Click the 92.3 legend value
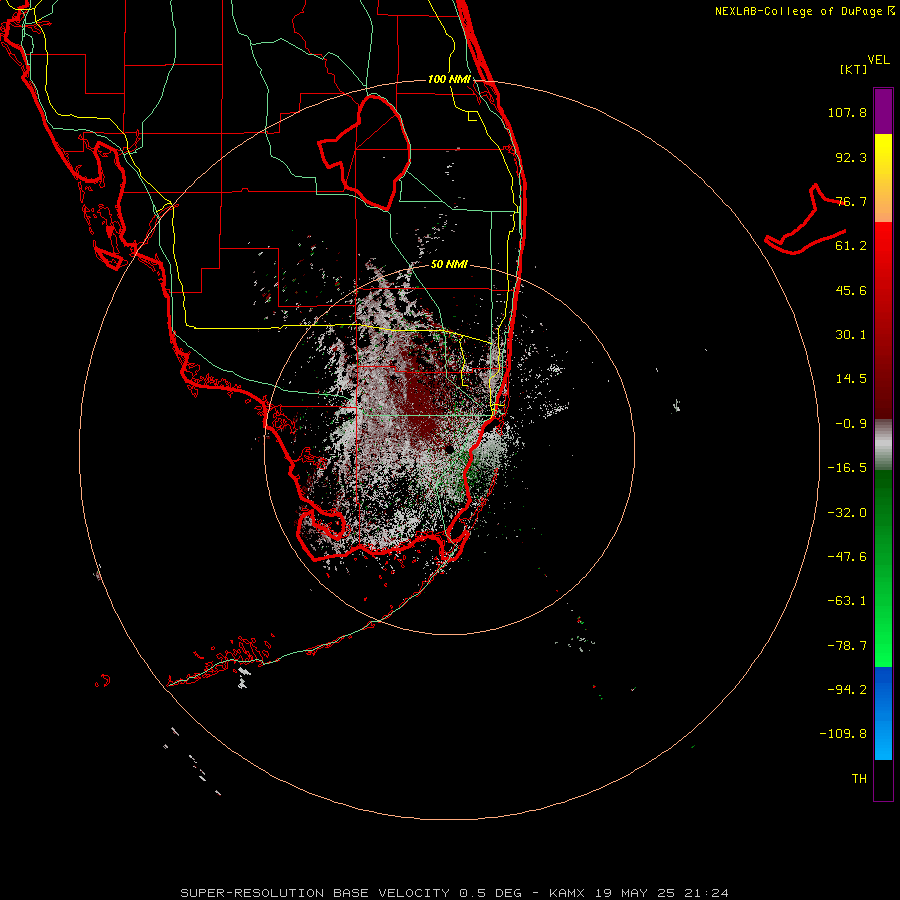Image resolution: width=900 pixels, height=900 pixels. click(851, 157)
